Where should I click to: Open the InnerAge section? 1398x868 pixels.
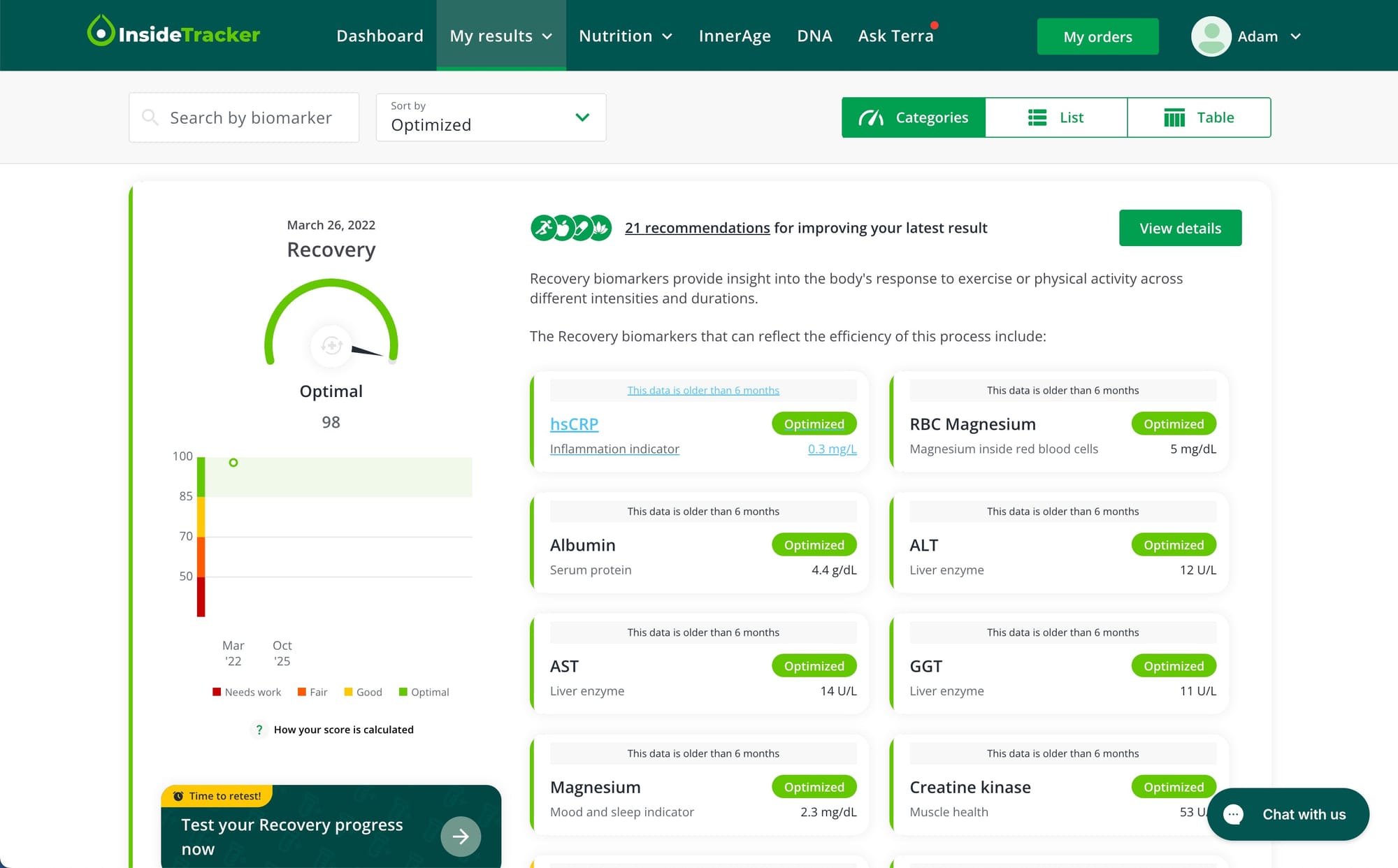point(735,36)
